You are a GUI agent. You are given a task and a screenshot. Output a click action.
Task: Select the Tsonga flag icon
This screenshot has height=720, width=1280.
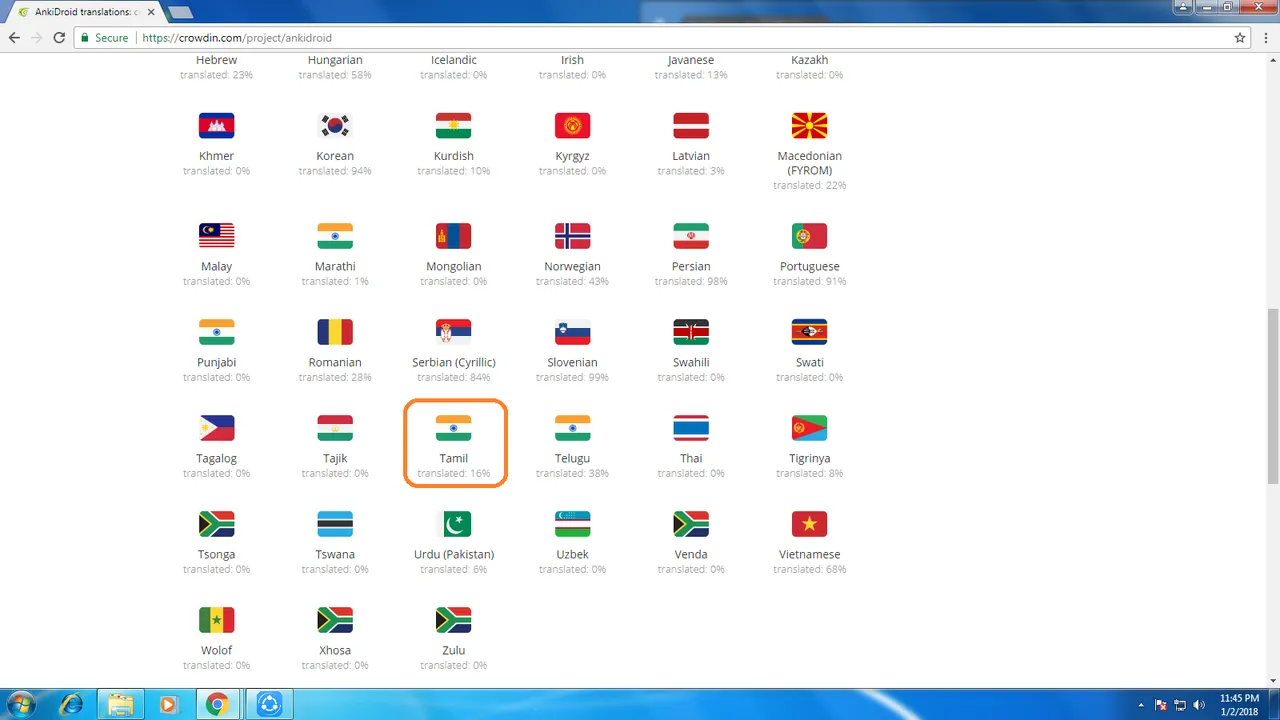tap(216, 524)
